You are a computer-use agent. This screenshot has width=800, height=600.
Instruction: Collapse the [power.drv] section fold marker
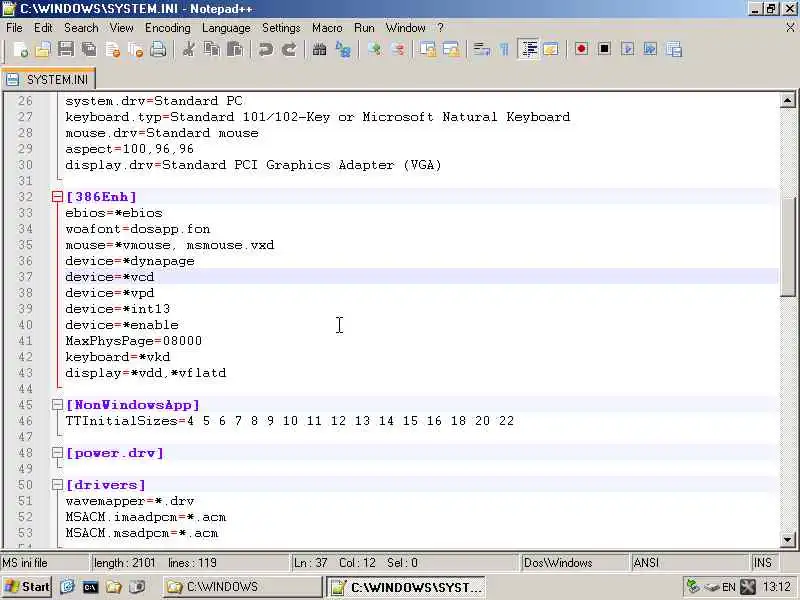coord(57,453)
